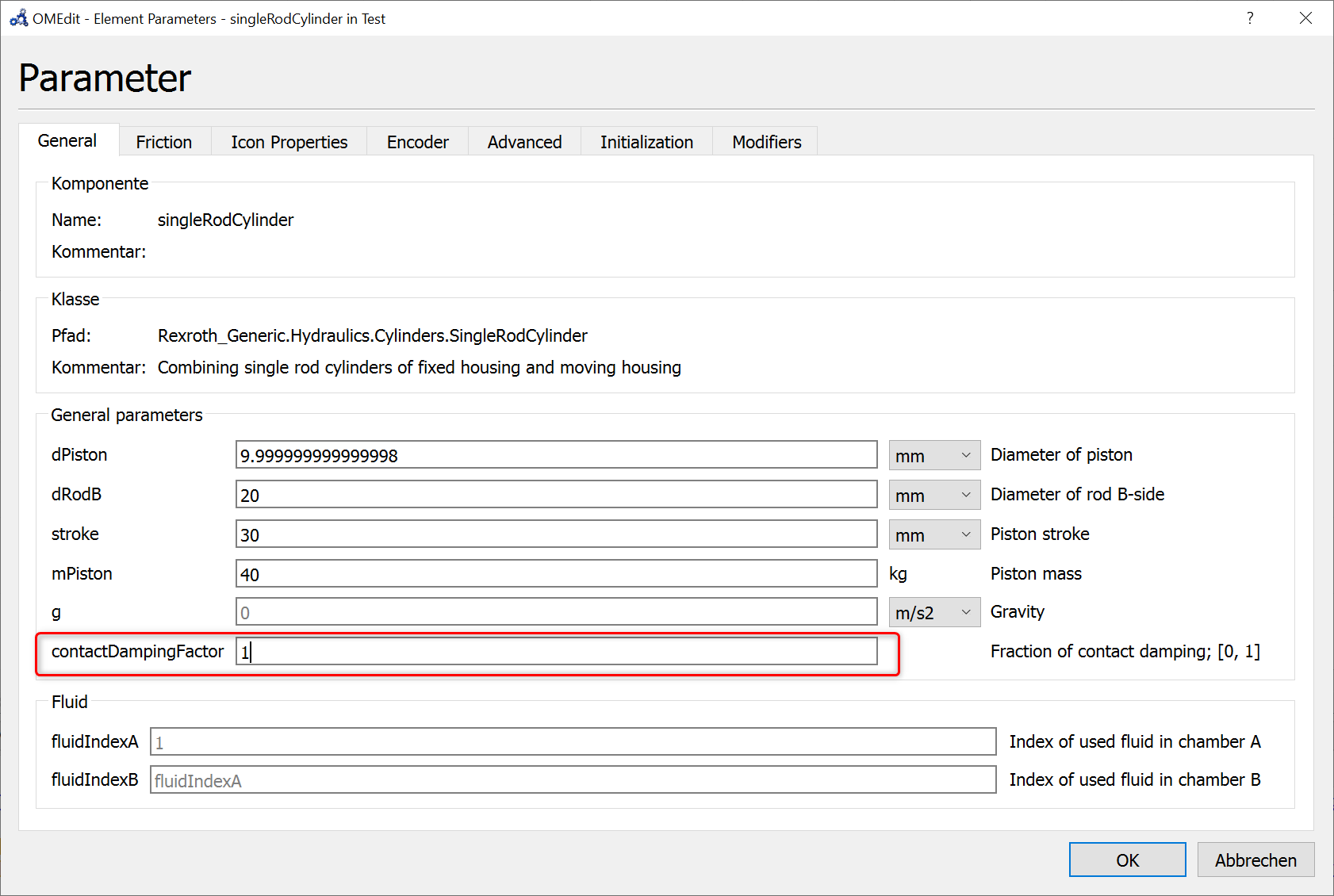Open the dPiston unit dropdown
This screenshot has height=896, width=1334.
pyautogui.click(x=934, y=455)
